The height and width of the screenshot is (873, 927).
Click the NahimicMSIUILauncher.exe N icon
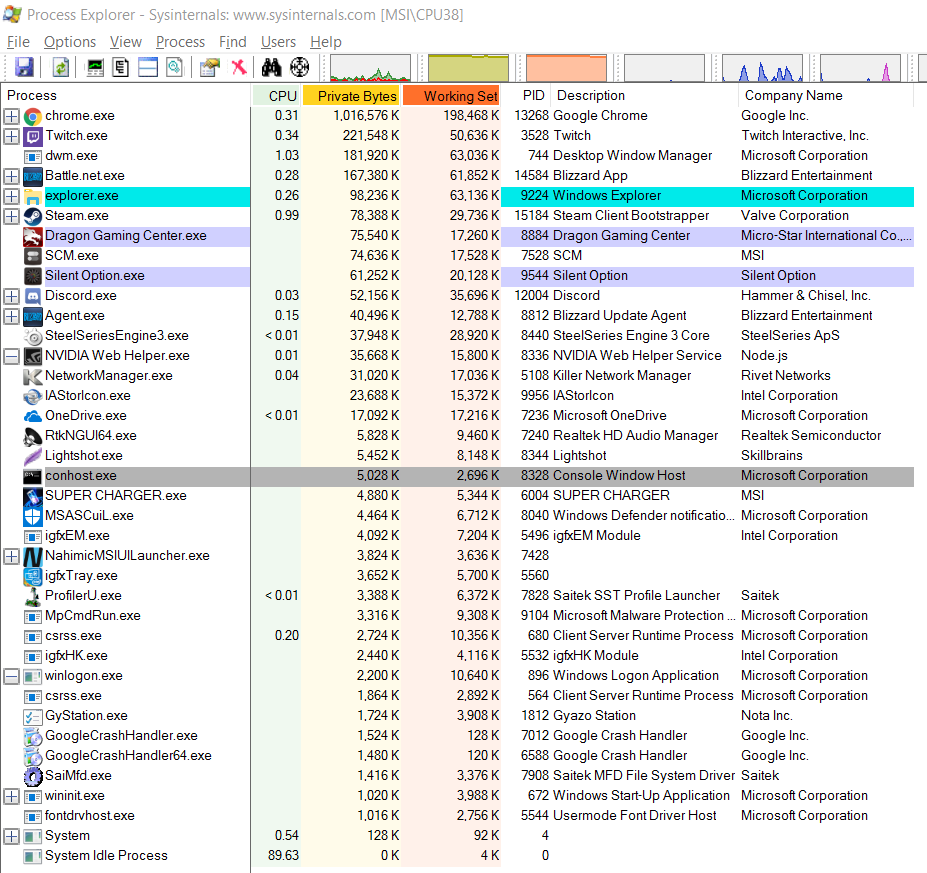coord(33,556)
